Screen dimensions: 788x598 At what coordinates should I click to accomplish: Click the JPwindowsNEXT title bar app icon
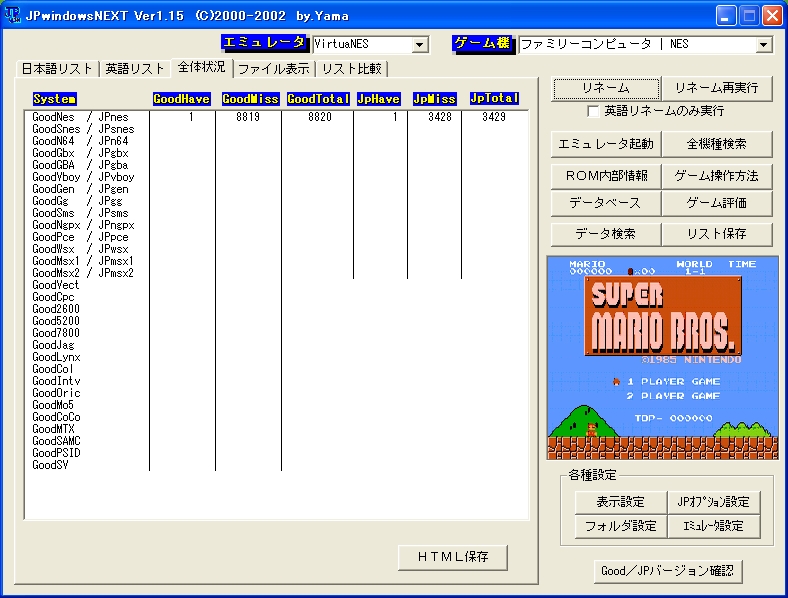[x=12, y=15]
